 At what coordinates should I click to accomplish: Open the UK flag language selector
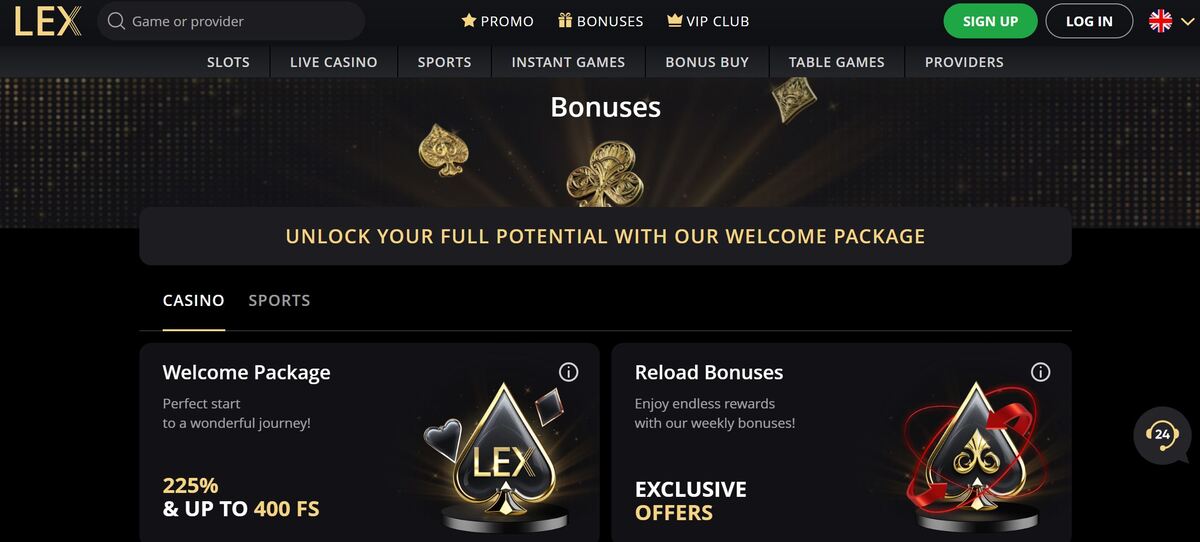(1166, 21)
